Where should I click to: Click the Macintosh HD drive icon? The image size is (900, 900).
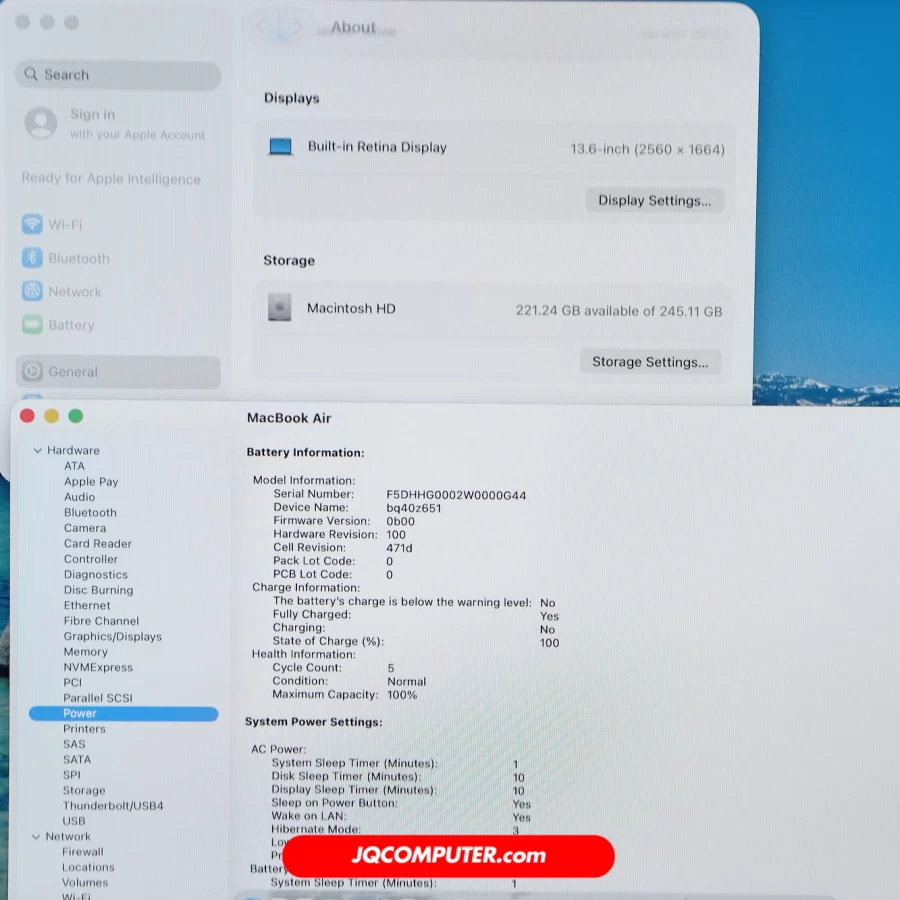coord(280,308)
